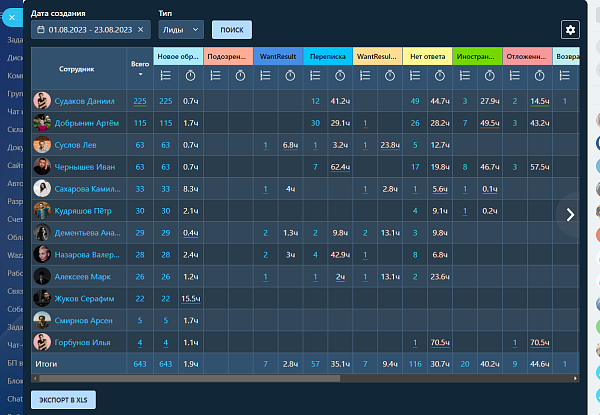Image resolution: width=600 pixels, height=415 pixels.
Task: Open employee Добрынин Артём's link
Action: click(x=87, y=122)
